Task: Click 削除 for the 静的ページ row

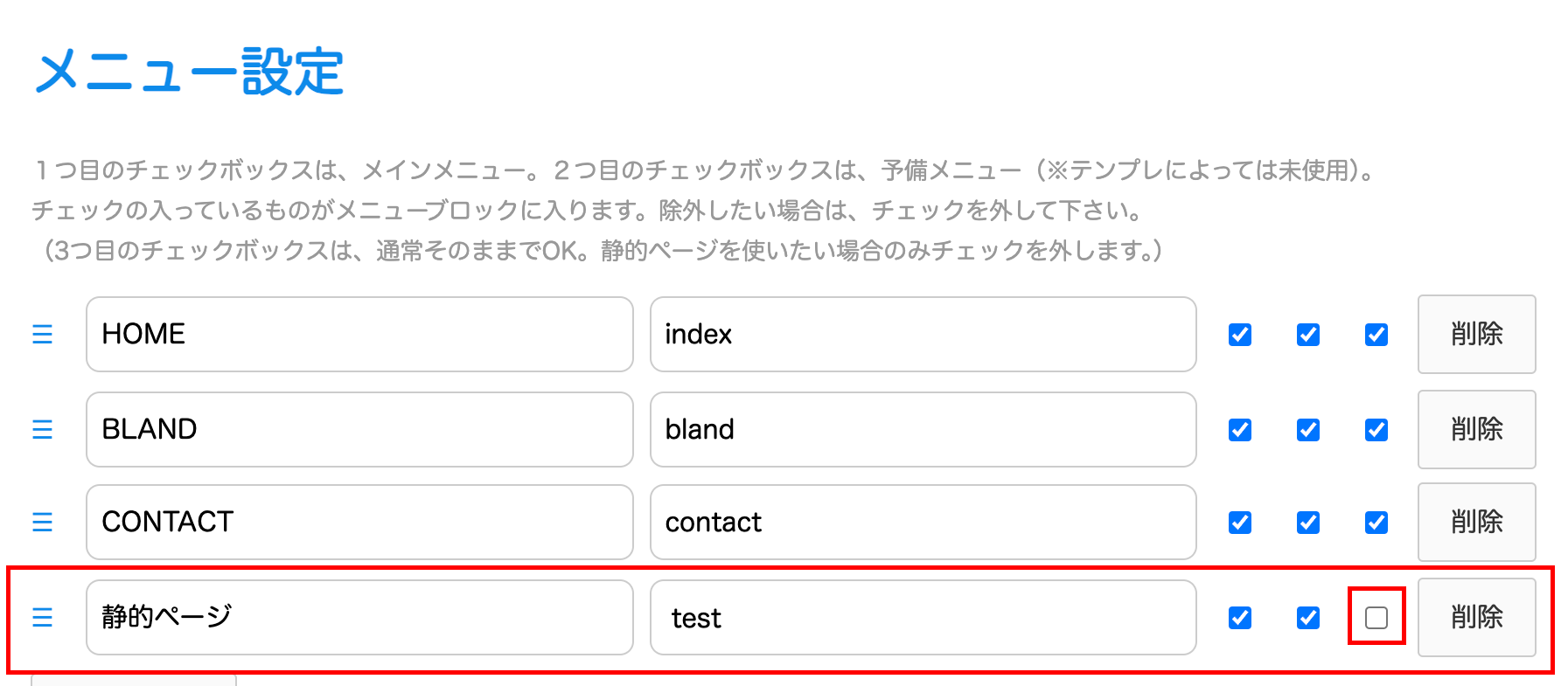Action: click(x=1476, y=618)
